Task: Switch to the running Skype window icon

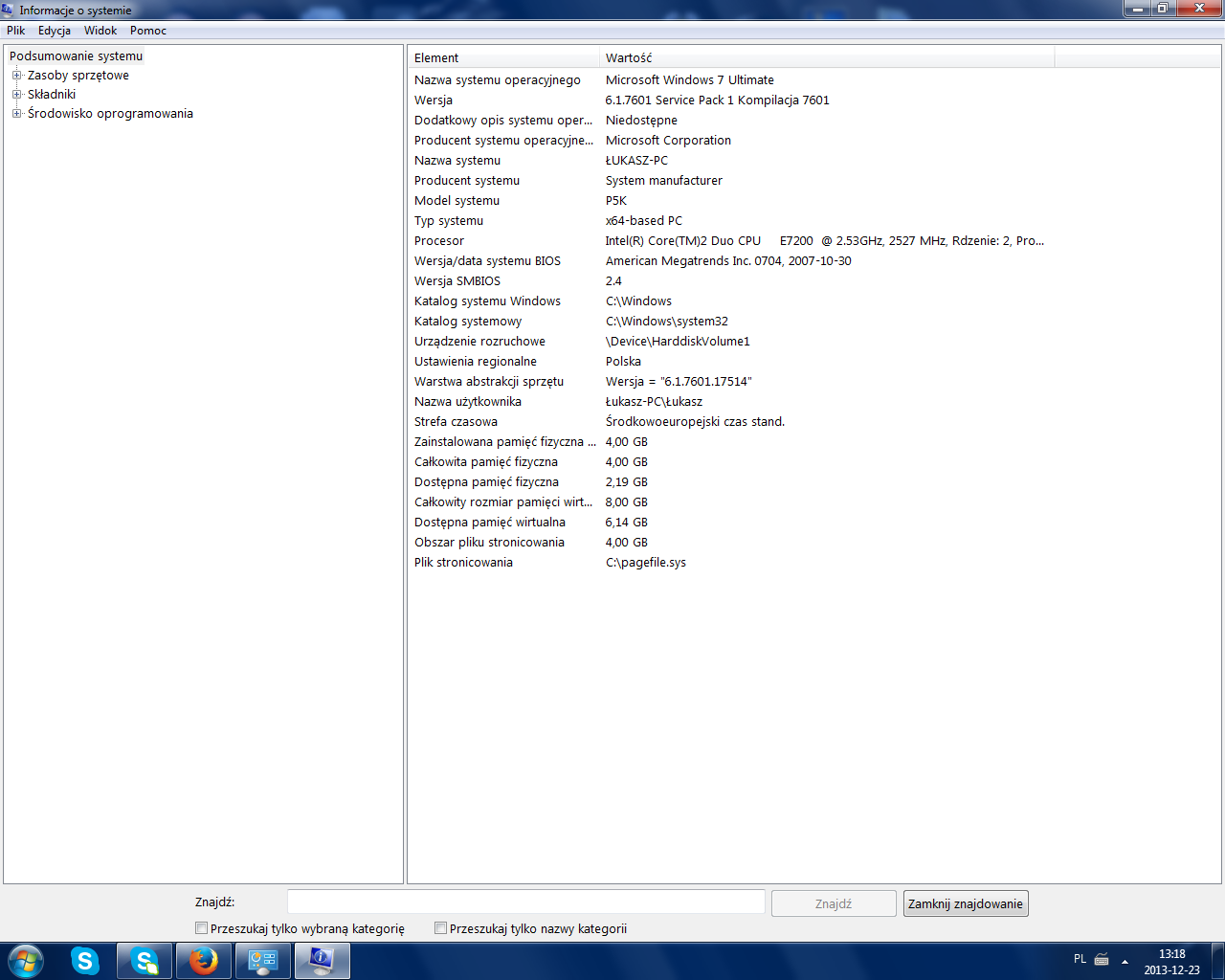Action: pyautogui.click(x=145, y=961)
